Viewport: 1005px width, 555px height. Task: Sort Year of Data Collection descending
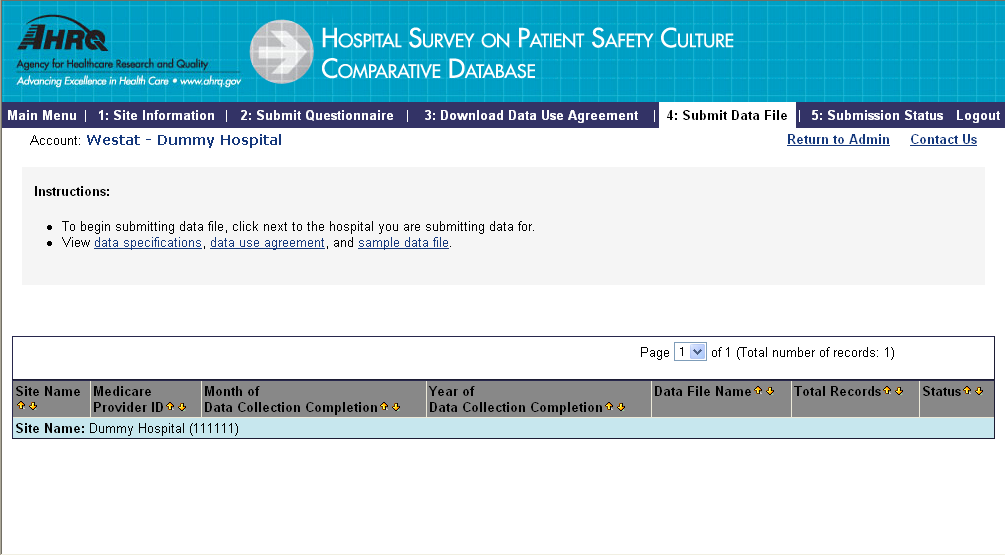point(620,407)
